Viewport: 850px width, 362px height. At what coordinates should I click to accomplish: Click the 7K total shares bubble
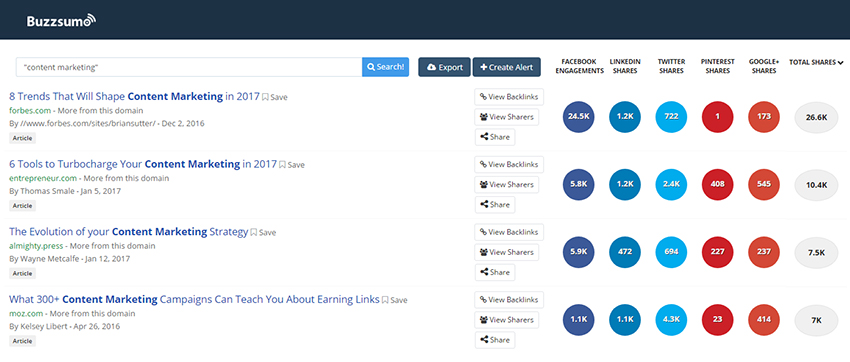pos(816,320)
